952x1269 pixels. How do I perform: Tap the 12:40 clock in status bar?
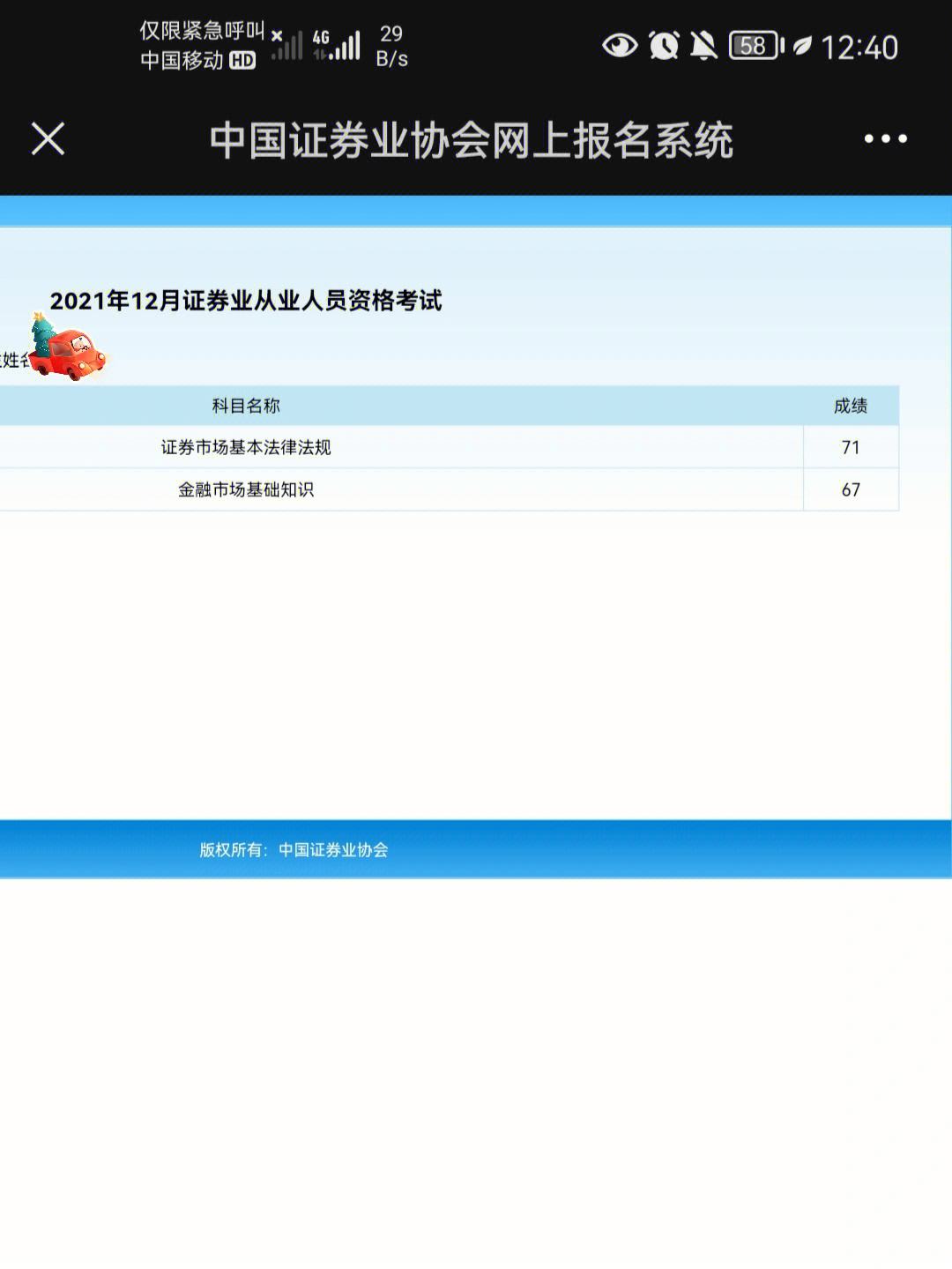coord(859,47)
